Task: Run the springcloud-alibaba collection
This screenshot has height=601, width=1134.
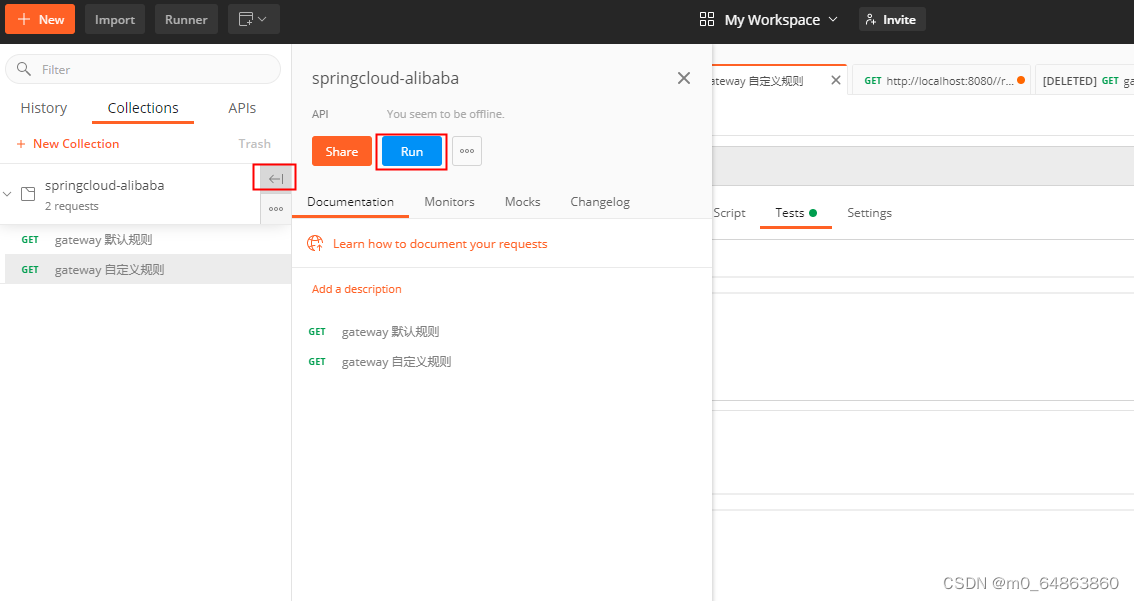Action: click(412, 151)
